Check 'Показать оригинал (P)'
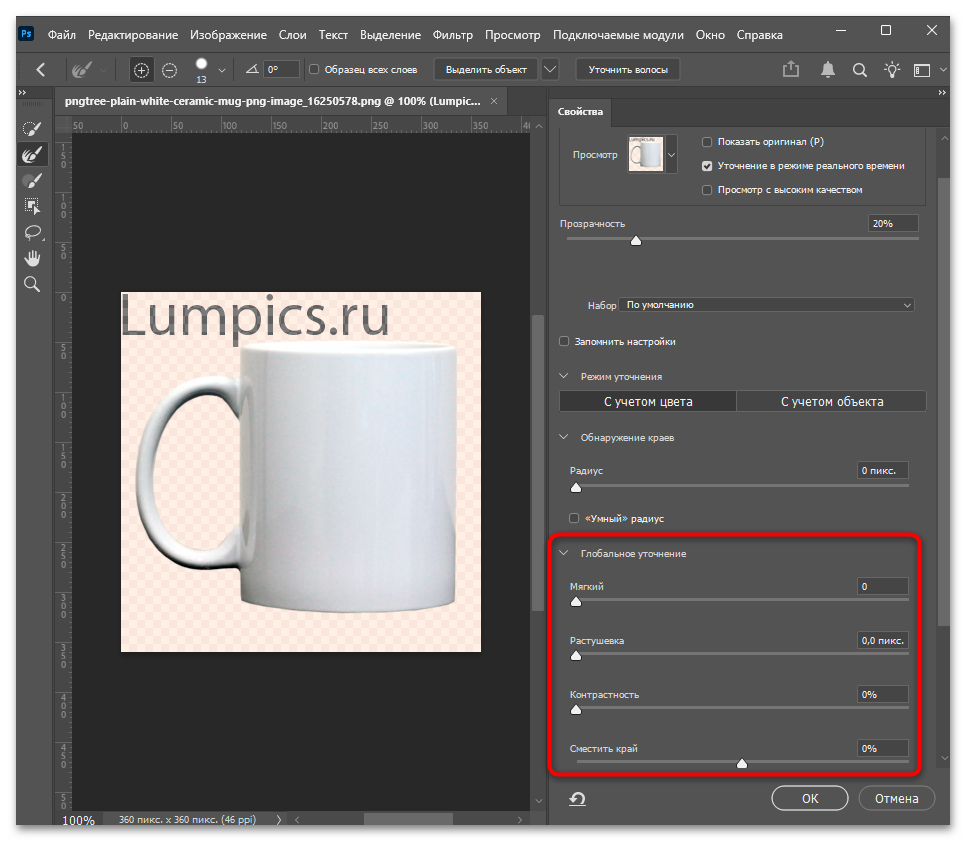This screenshot has height=841, width=966. (x=707, y=142)
